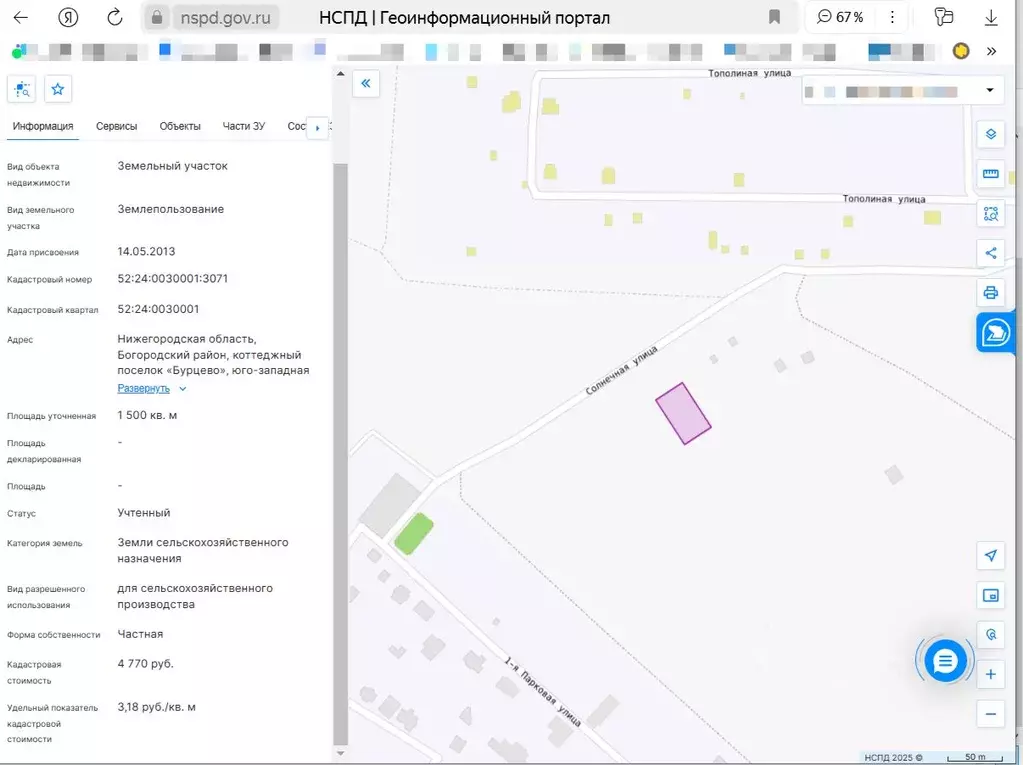The width and height of the screenshot is (1023, 765).
Task: Switch to the Информация tab
Action: coord(43,126)
